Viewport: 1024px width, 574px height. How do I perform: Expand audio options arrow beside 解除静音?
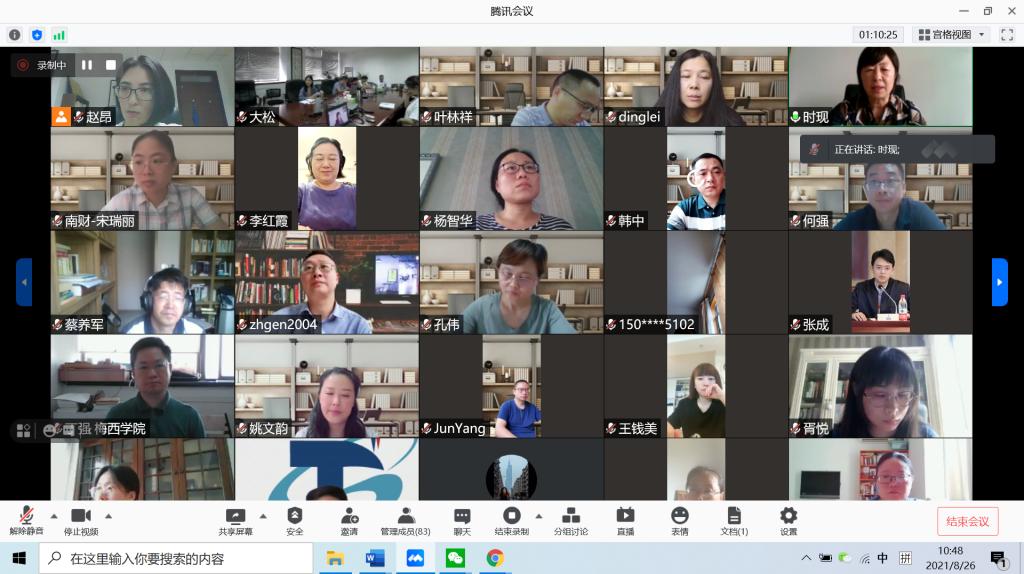click(53, 517)
